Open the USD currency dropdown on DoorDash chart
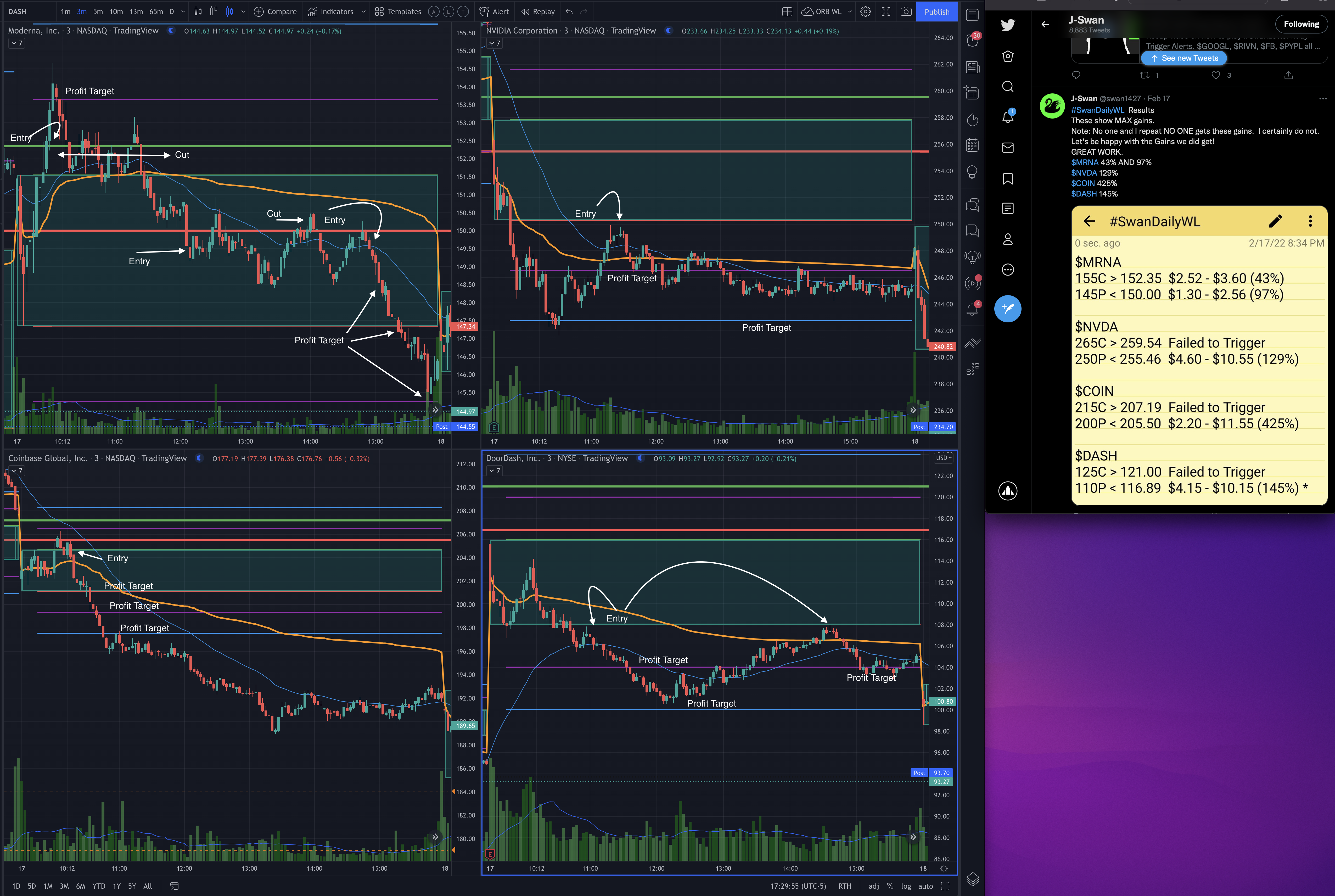 coord(943,458)
